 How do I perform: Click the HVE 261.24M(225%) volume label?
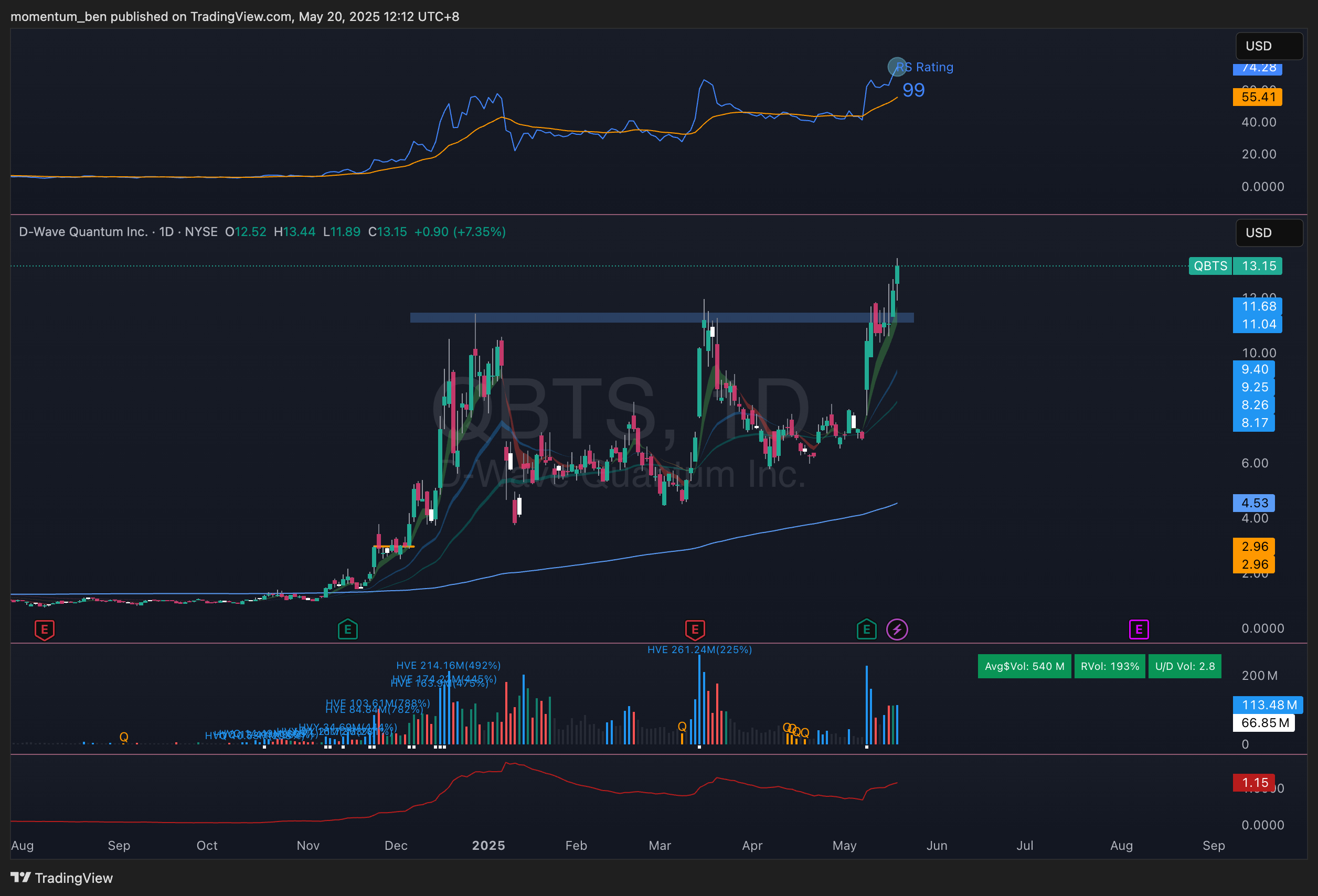pyautogui.click(x=699, y=650)
